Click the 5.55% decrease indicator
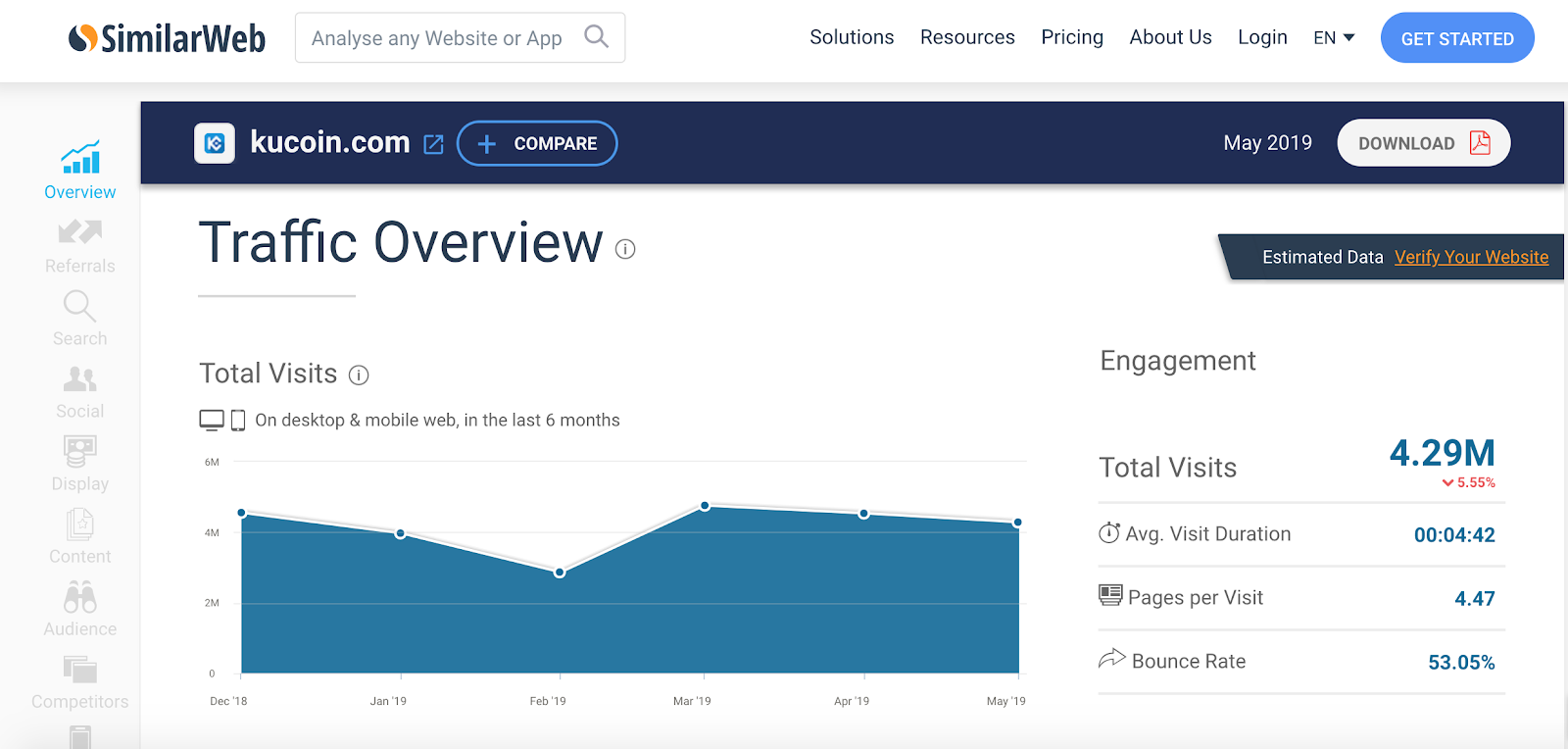Image resolution: width=1568 pixels, height=749 pixels. [x=1469, y=482]
